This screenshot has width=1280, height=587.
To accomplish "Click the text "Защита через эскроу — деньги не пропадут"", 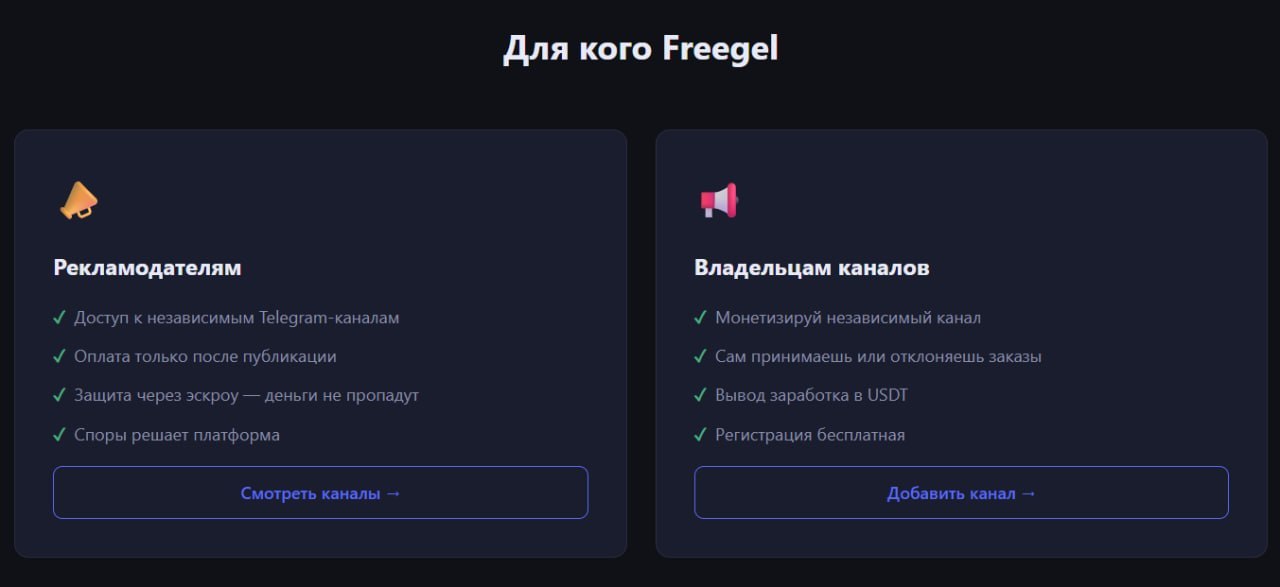I will click(246, 396).
